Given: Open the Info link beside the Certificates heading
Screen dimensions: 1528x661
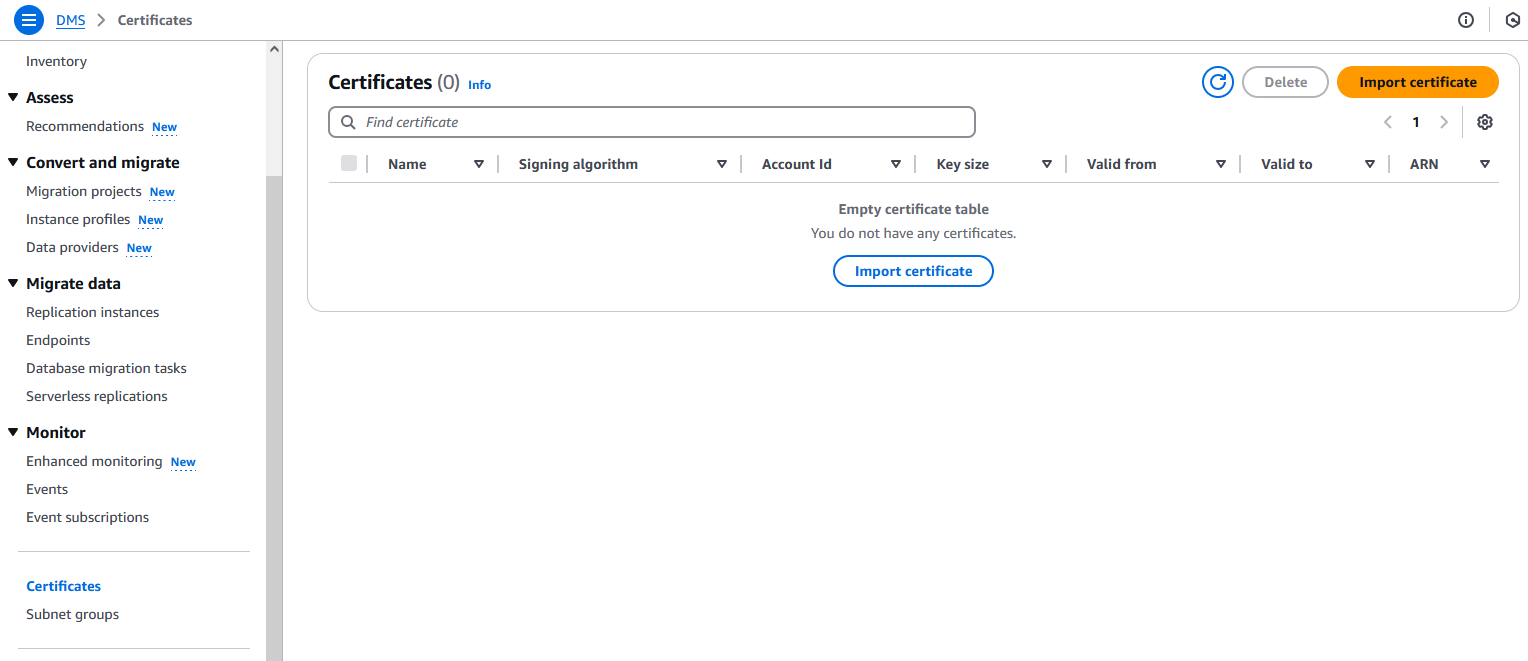Looking at the screenshot, I should (479, 84).
